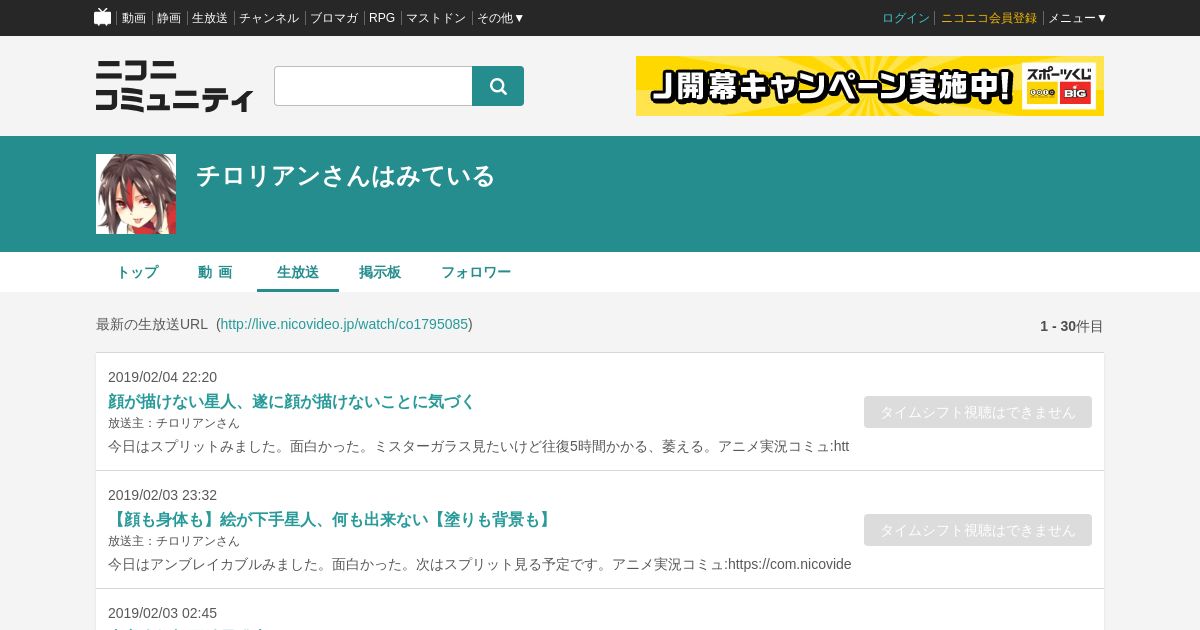Click the Niconico TV icon in top bar

pos(102,17)
